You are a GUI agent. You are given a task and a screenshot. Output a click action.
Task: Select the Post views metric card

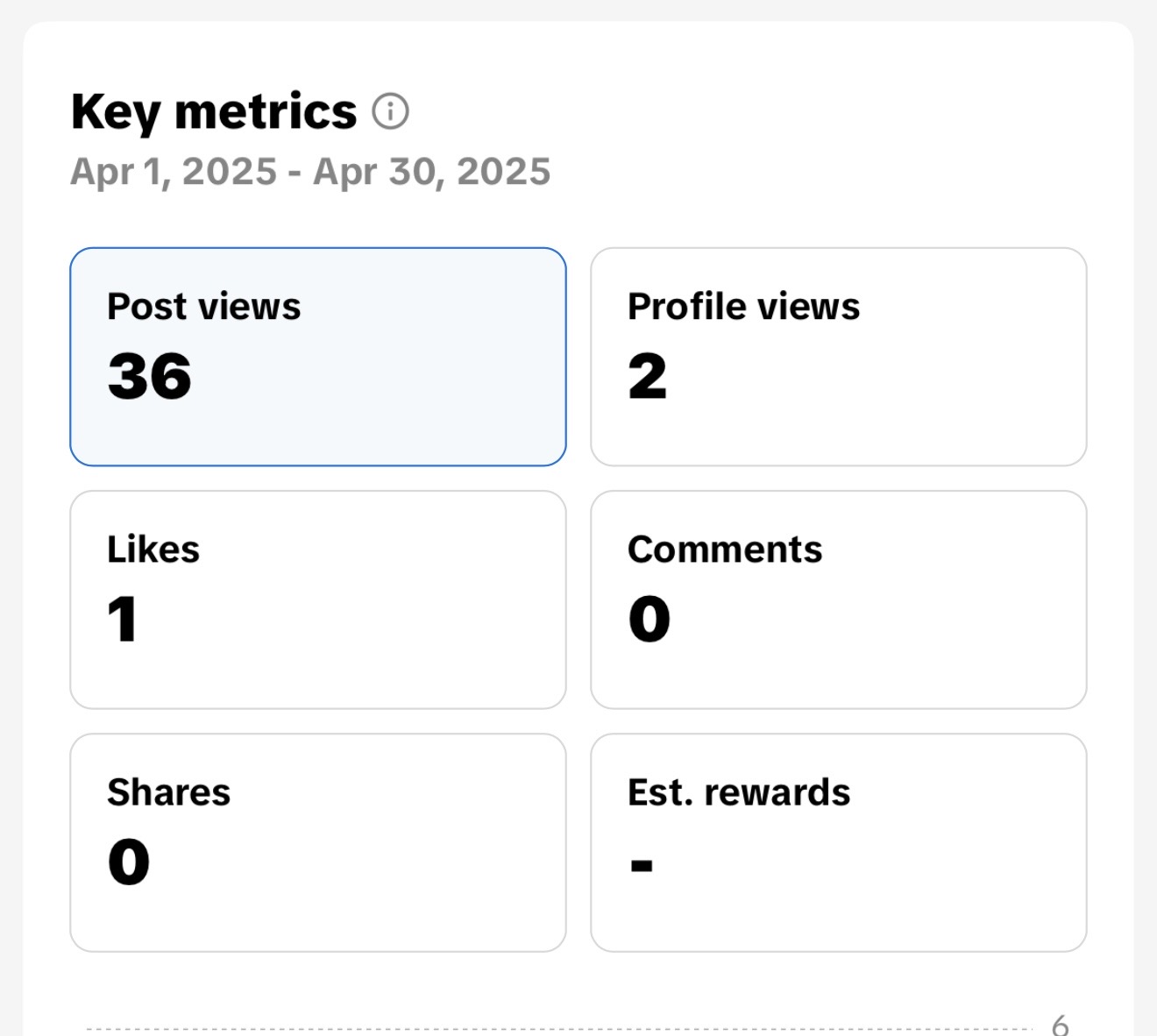pos(317,357)
